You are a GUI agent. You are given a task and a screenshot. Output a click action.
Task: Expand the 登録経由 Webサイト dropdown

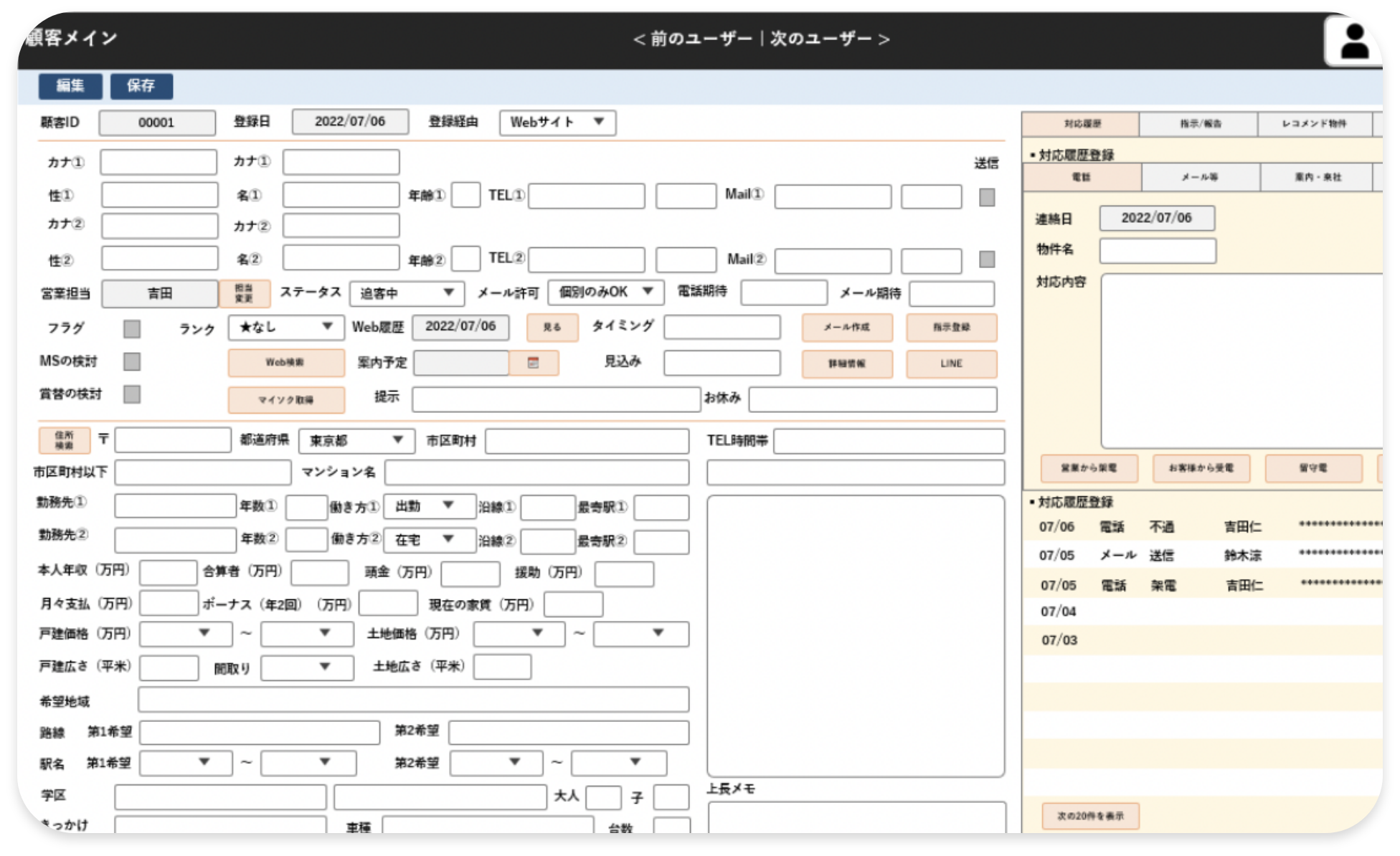557,123
